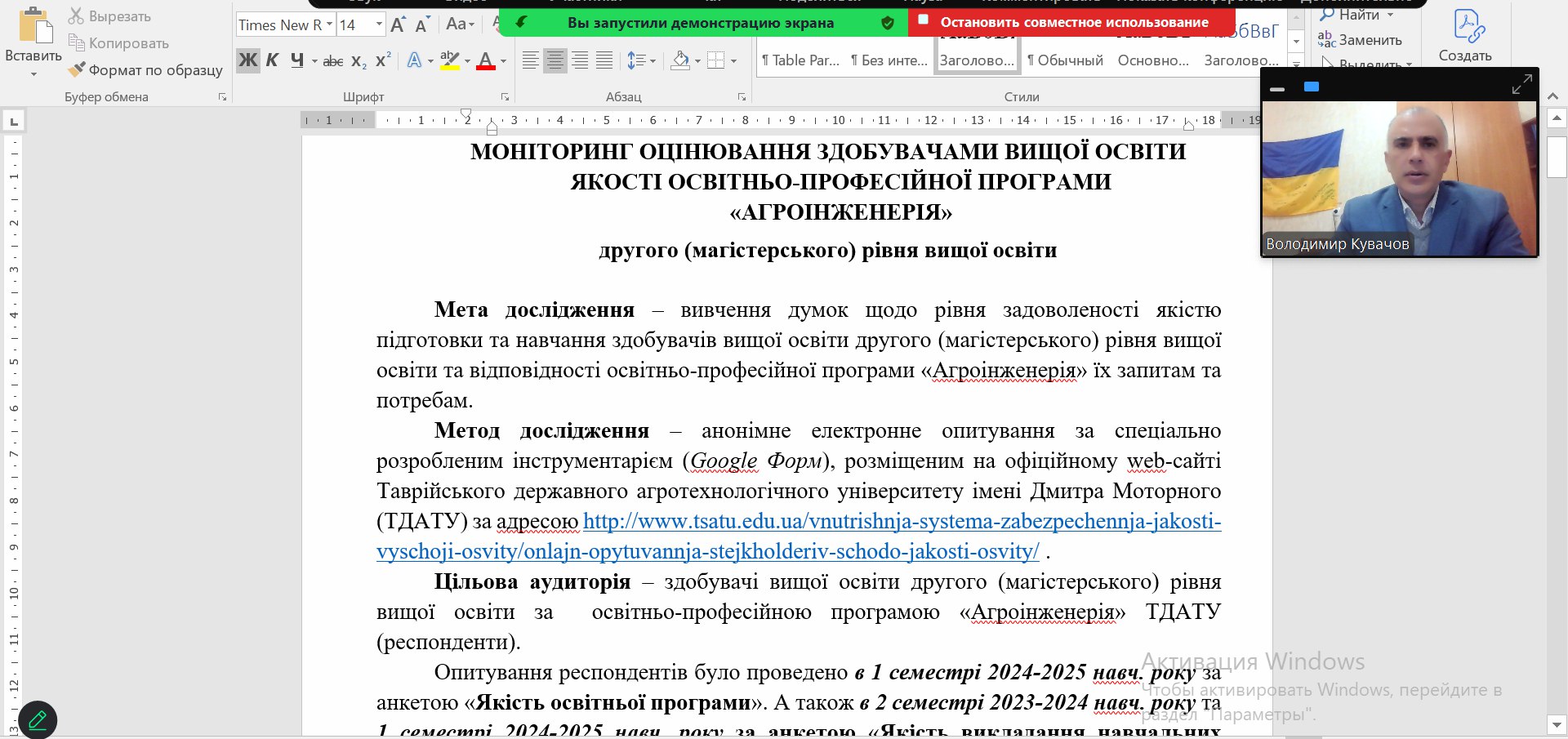The width and height of the screenshot is (1568, 739).
Task: Align text left
Action: point(531,60)
